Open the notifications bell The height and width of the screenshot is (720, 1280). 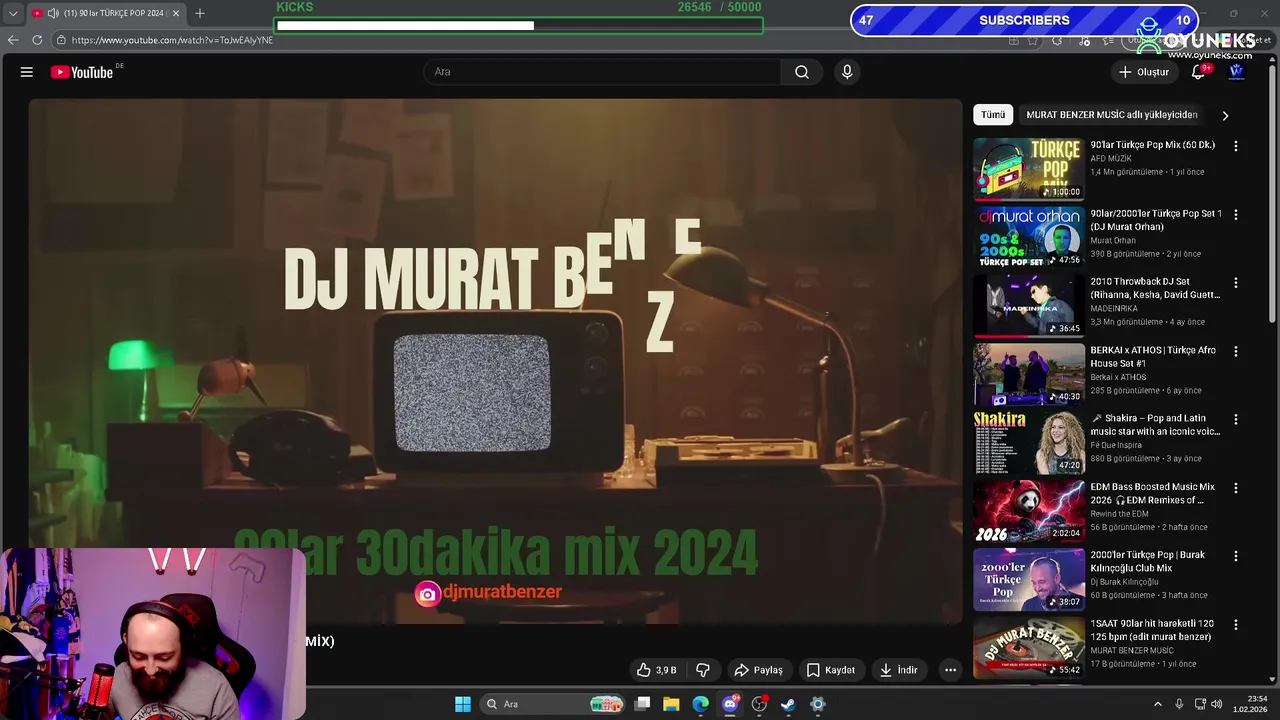coord(1198,72)
